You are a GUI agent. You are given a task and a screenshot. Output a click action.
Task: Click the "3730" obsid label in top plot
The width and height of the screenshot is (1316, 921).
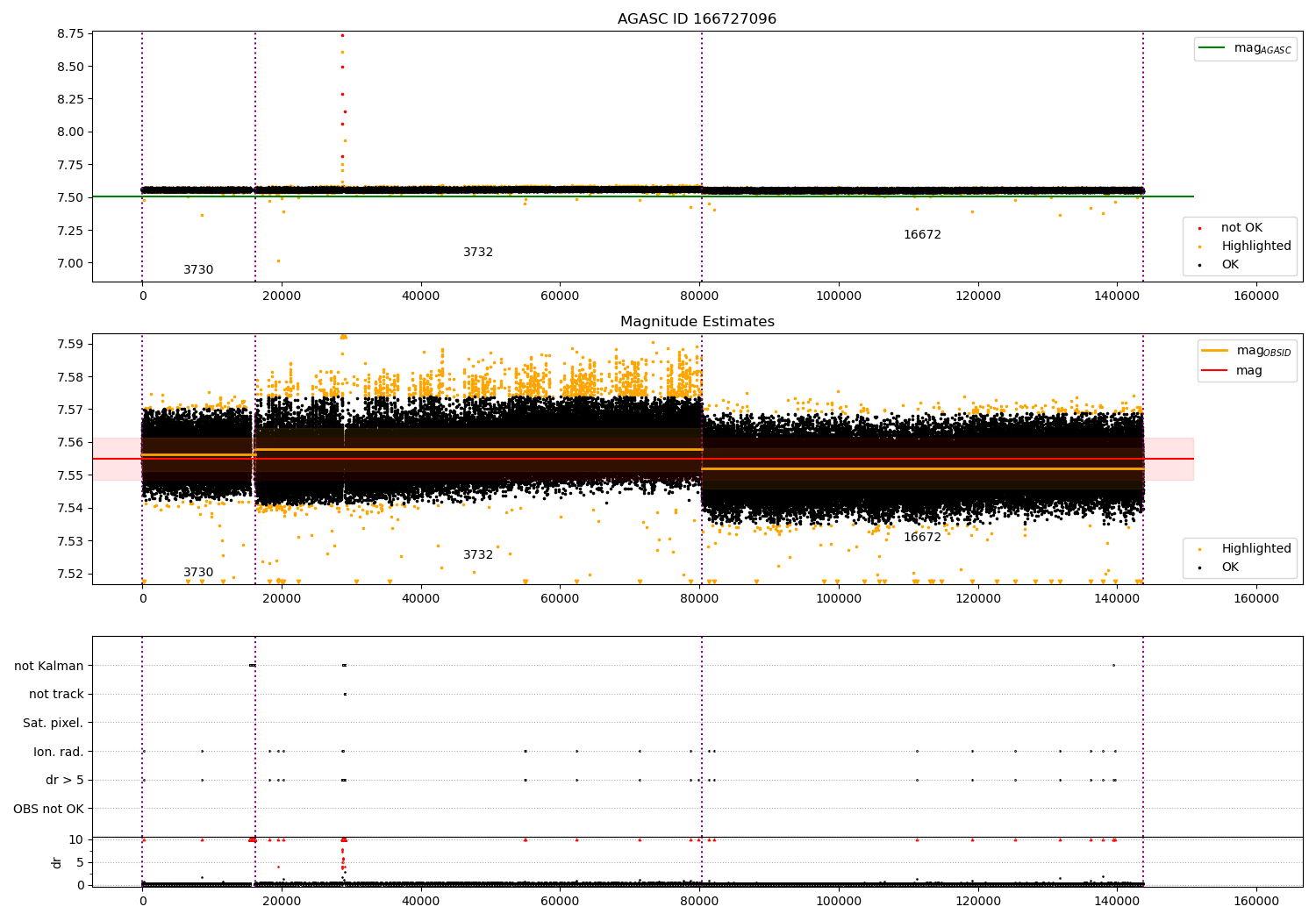[198, 270]
